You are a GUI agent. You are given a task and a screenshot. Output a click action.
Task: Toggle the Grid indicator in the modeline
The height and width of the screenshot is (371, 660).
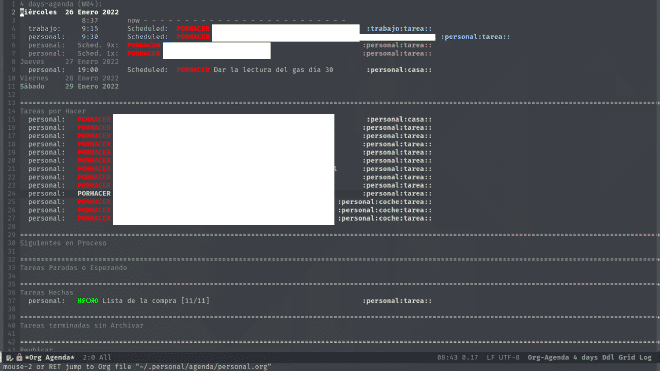(x=627, y=358)
